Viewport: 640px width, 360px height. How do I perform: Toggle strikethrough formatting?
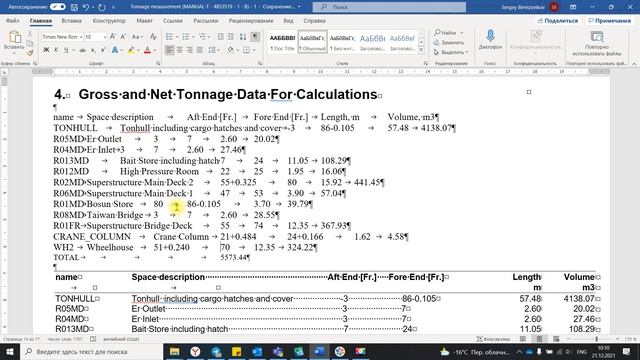pyautogui.click(x=82, y=50)
